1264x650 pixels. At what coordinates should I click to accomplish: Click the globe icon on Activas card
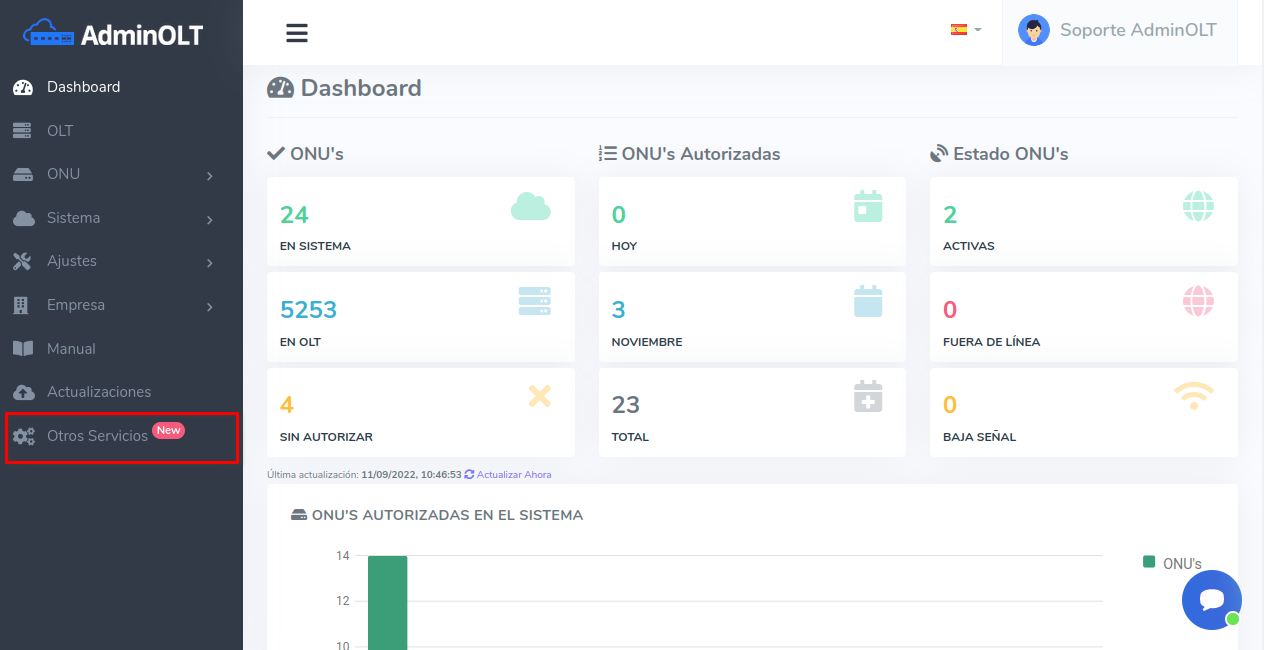(1197, 206)
